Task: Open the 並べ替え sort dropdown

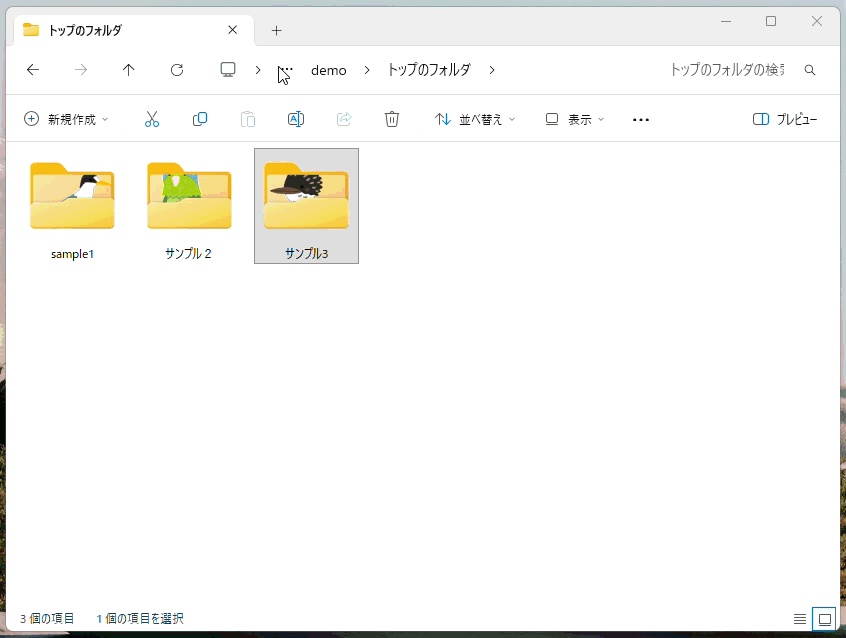Action: point(474,119)
